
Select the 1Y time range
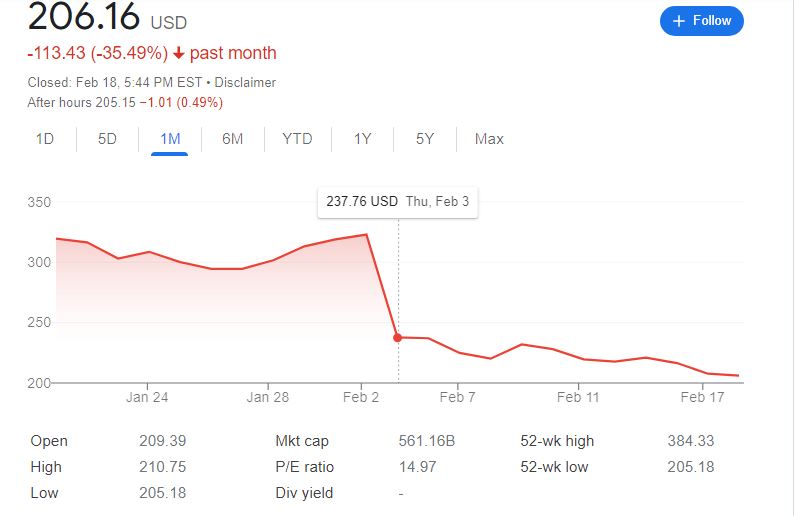362,139
